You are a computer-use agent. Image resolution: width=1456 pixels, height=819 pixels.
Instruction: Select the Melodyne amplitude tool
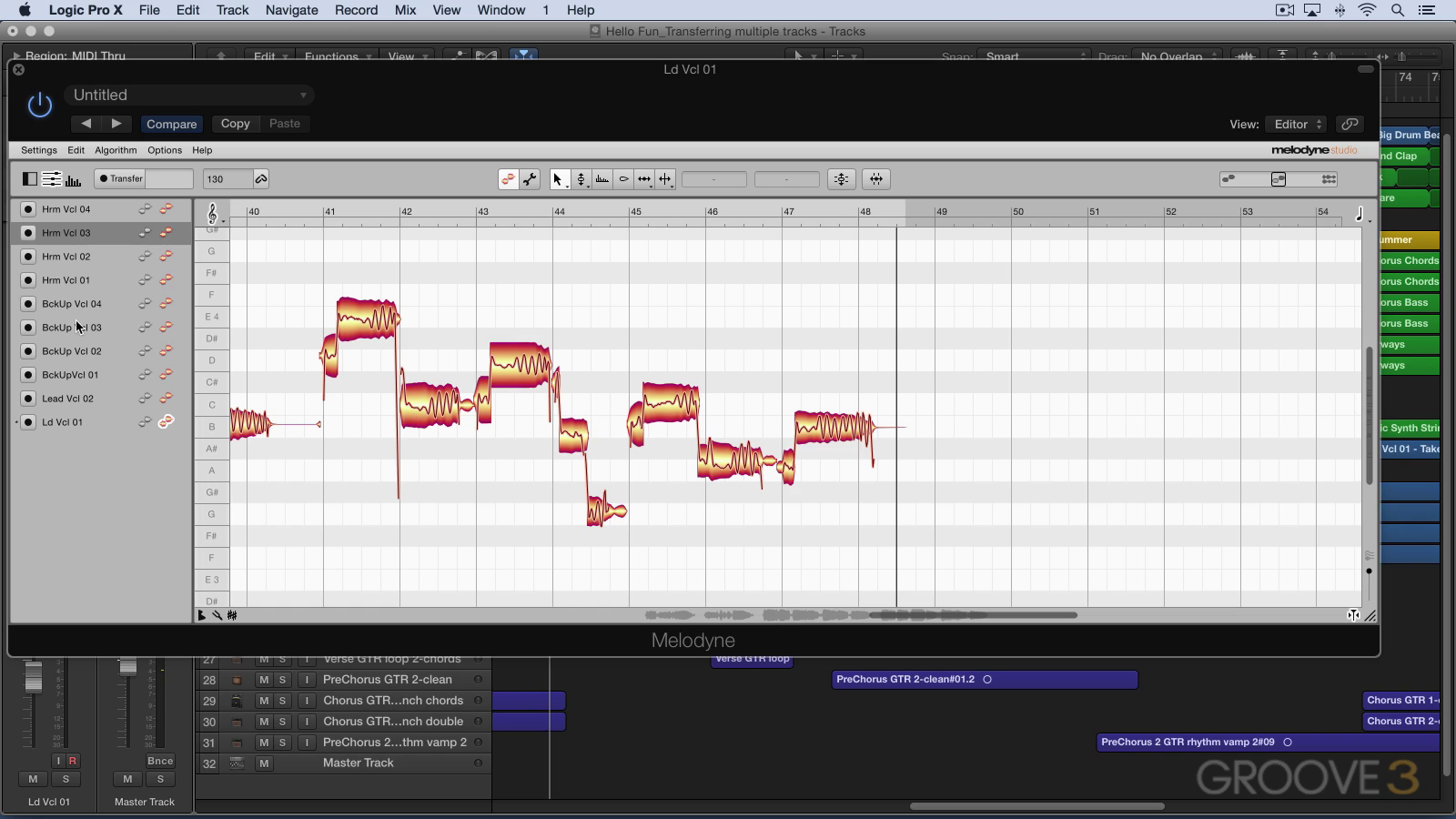(623, 179)
